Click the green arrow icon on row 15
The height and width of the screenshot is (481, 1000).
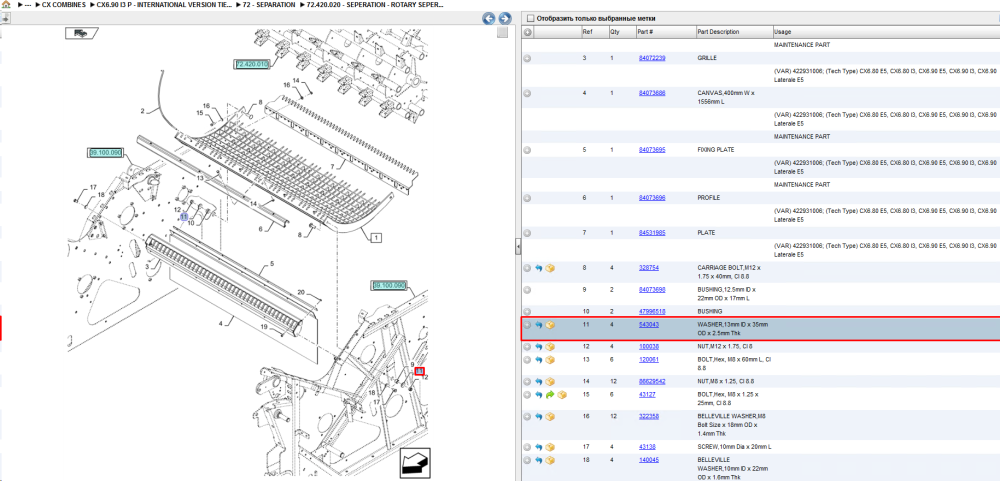point(550,395)
